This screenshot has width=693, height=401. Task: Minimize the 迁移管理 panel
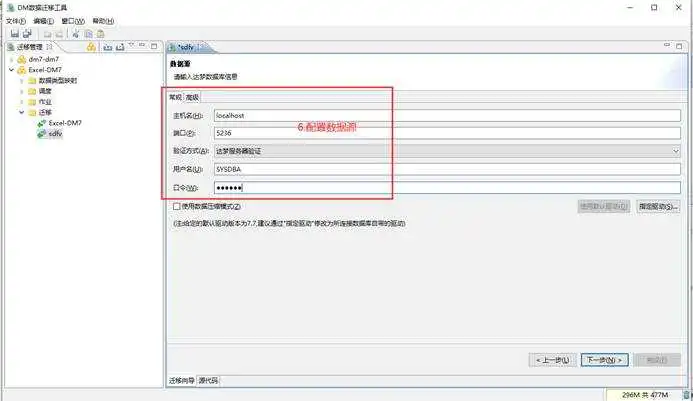[x=142, y=45]
